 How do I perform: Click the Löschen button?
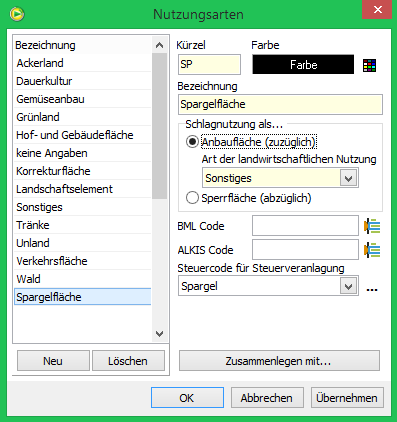[128, 361]
